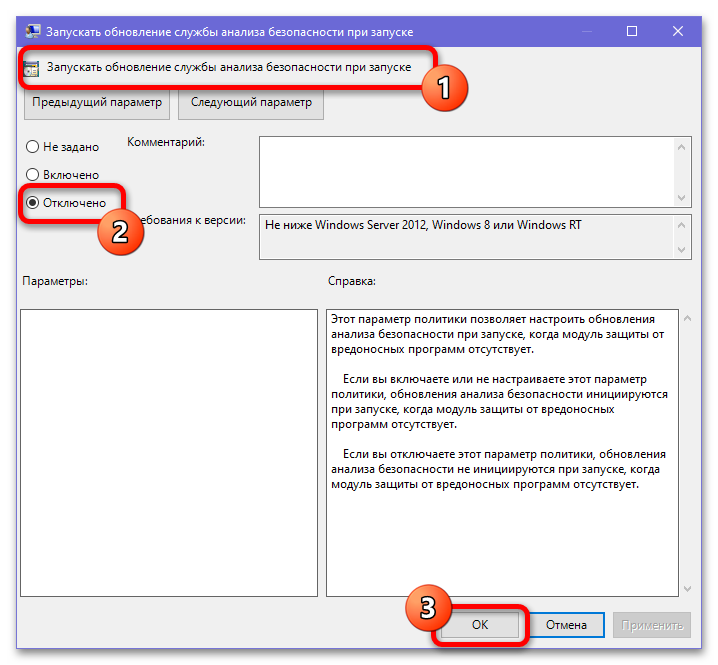The image size is (718, 665).
Task: Confirm with the OK button
Action: tap(480, 625)
